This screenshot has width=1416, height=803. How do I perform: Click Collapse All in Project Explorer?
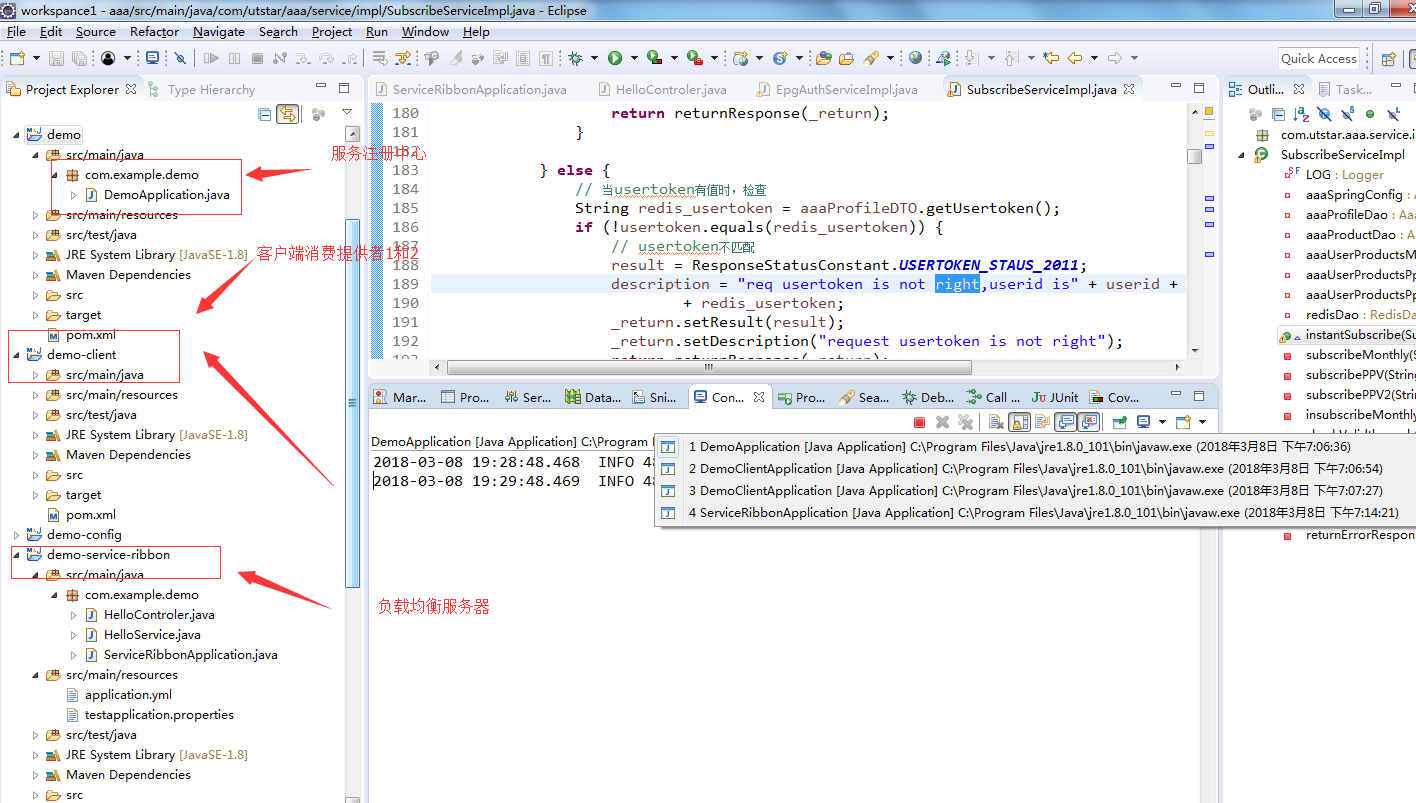265,114
